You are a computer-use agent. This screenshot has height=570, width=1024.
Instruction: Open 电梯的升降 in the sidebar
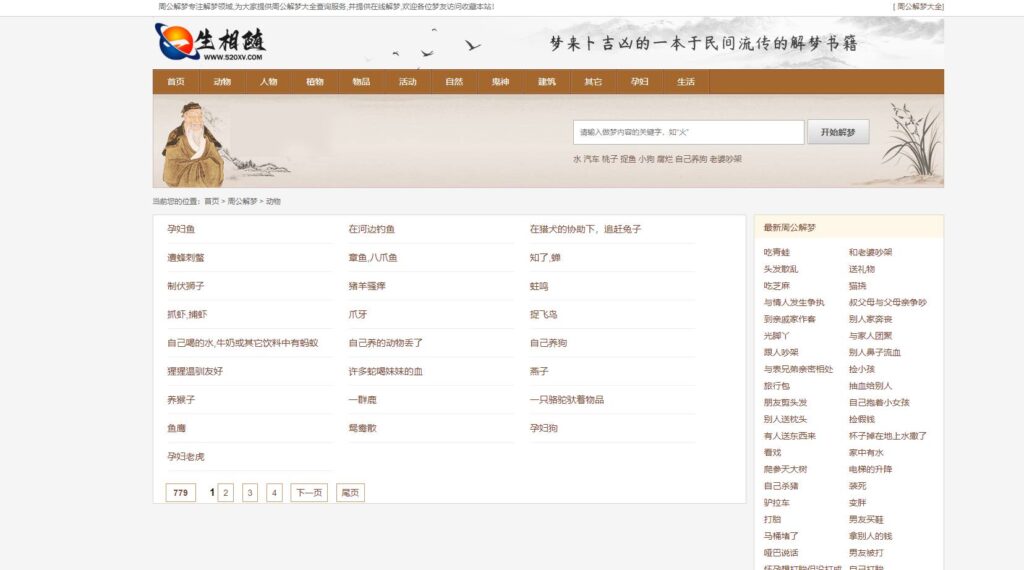pos(871,469)
